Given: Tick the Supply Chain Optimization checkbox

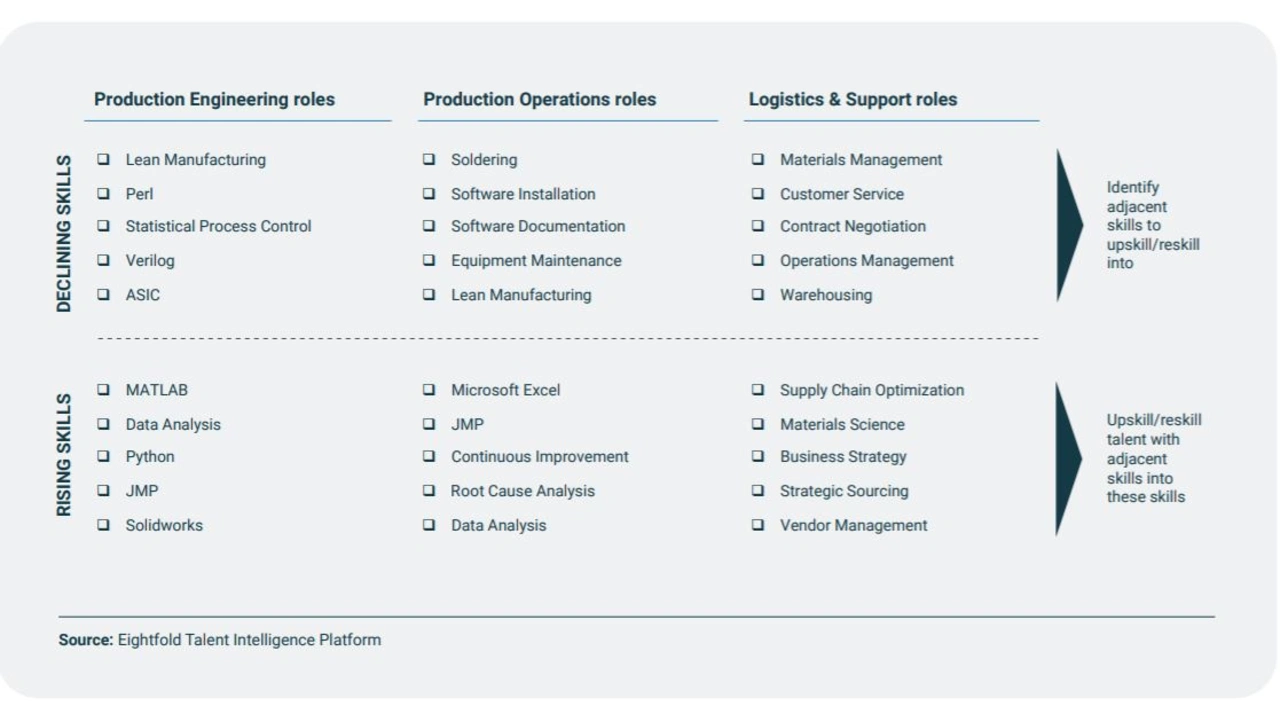Looking at the screenshot, I should [x=758, y=389].
